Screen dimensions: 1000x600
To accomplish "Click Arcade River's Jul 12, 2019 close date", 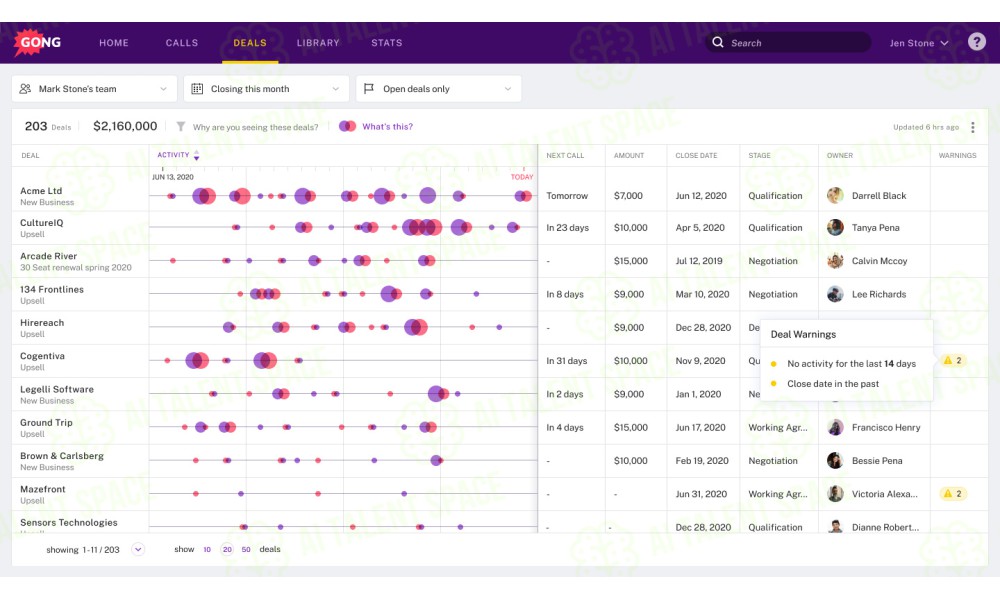I will pyautogui.click(x=699, y=261).
